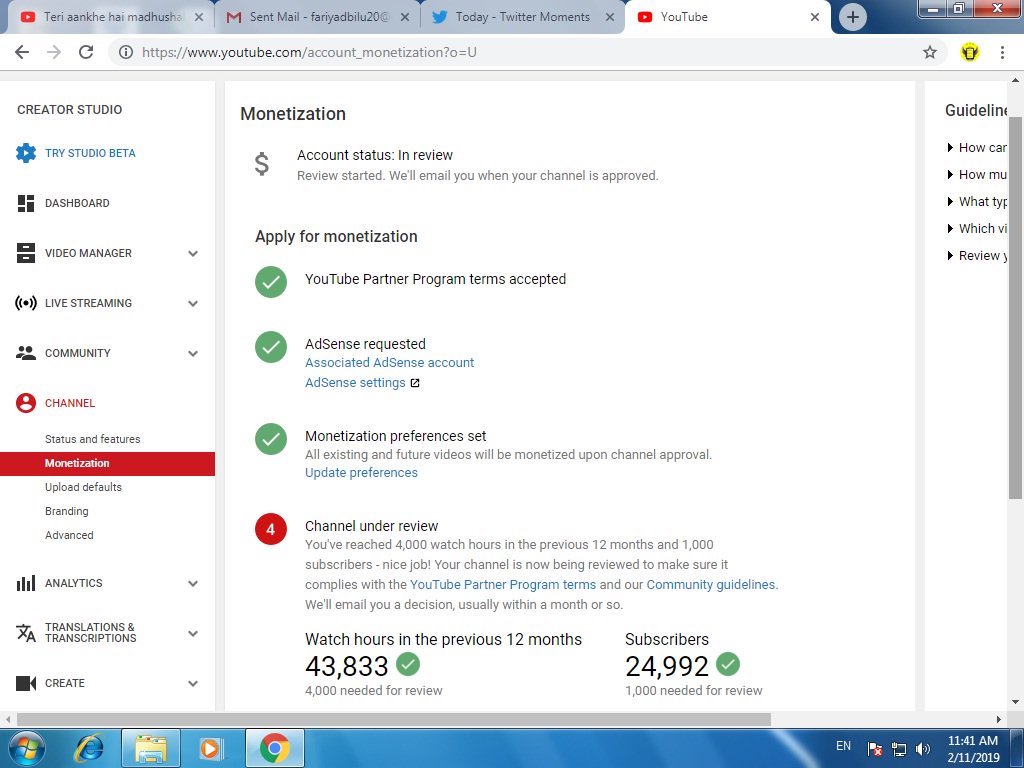Open the Associated AdSense account link
This screenshot has height=768, width=1024.
(389, 362)
